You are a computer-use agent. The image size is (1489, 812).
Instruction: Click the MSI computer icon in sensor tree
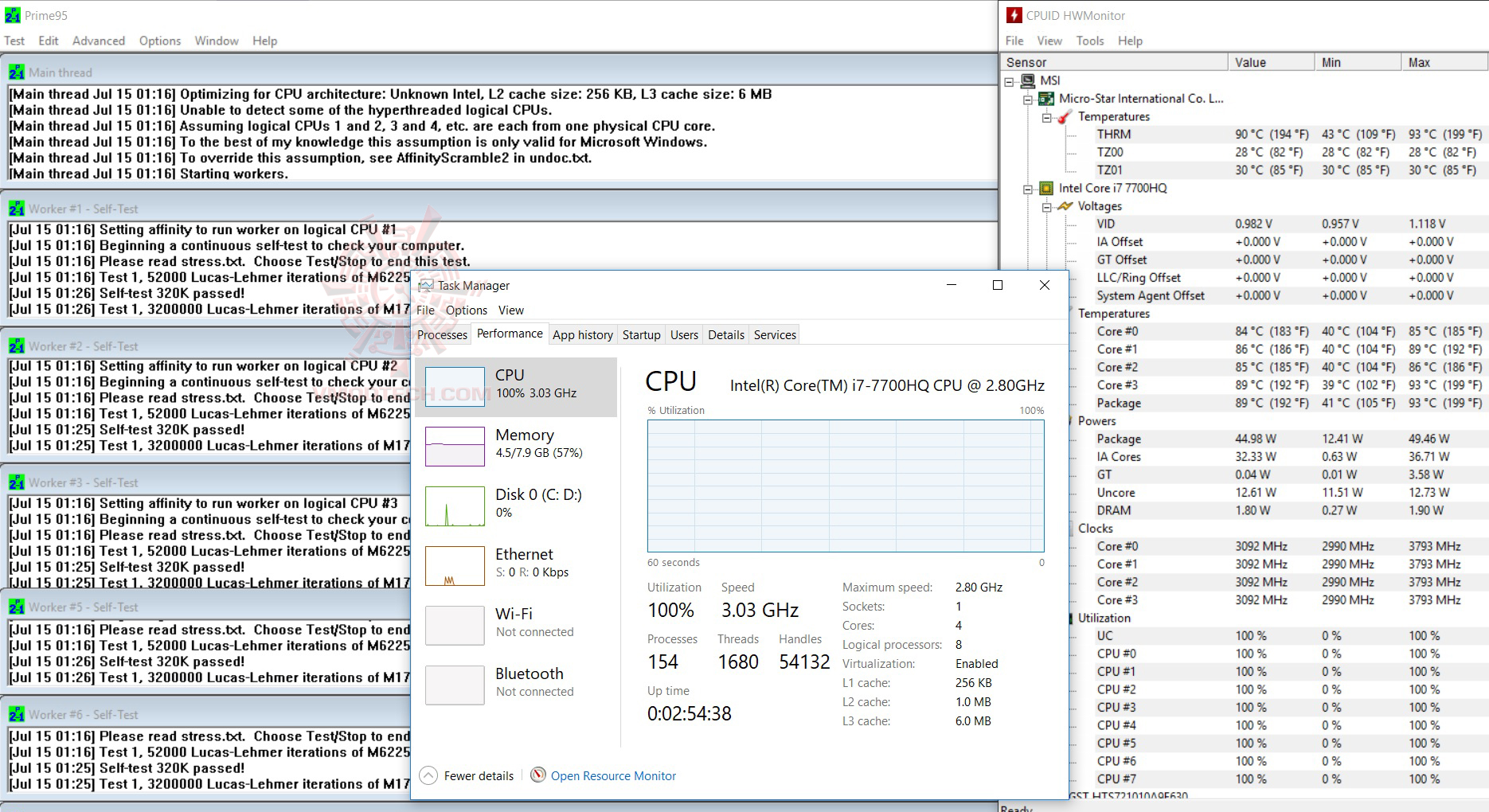coord(1028,80)
